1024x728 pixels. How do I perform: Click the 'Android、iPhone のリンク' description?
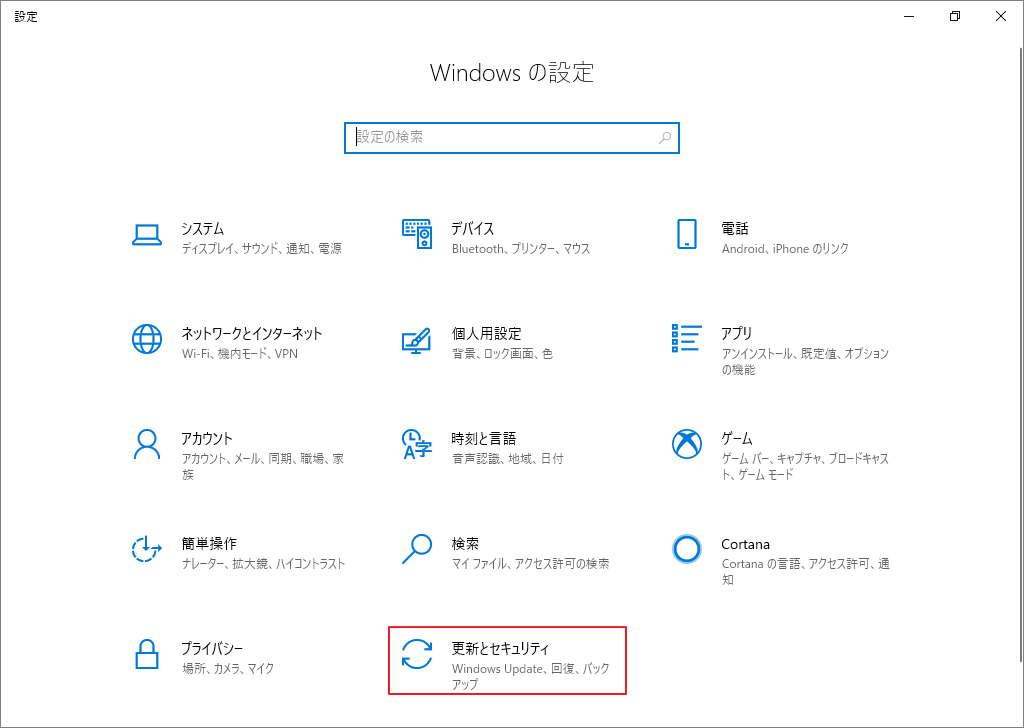point(785,249)
